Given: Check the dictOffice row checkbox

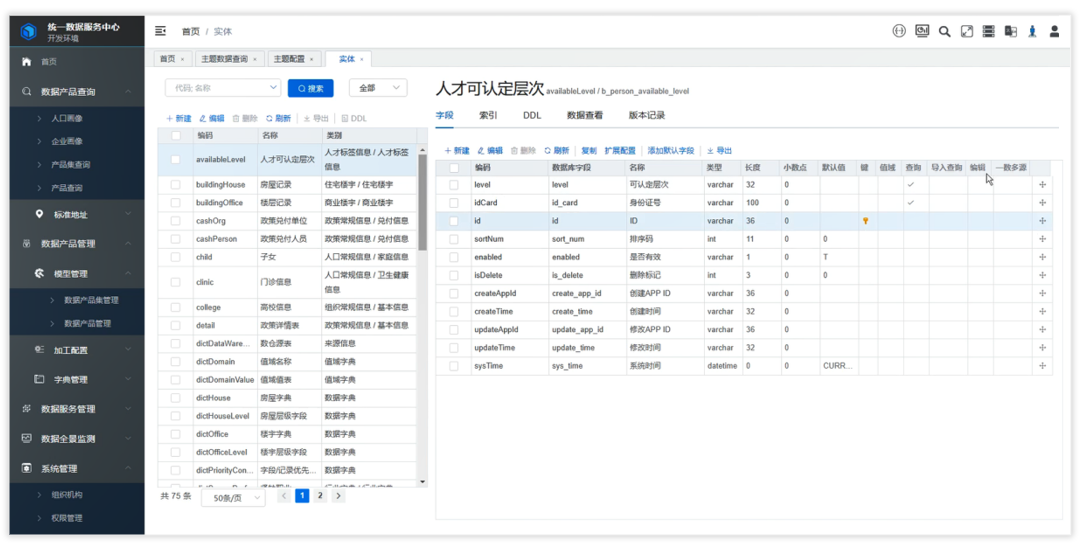Looking at the screenshot, I should coord(176,434).
